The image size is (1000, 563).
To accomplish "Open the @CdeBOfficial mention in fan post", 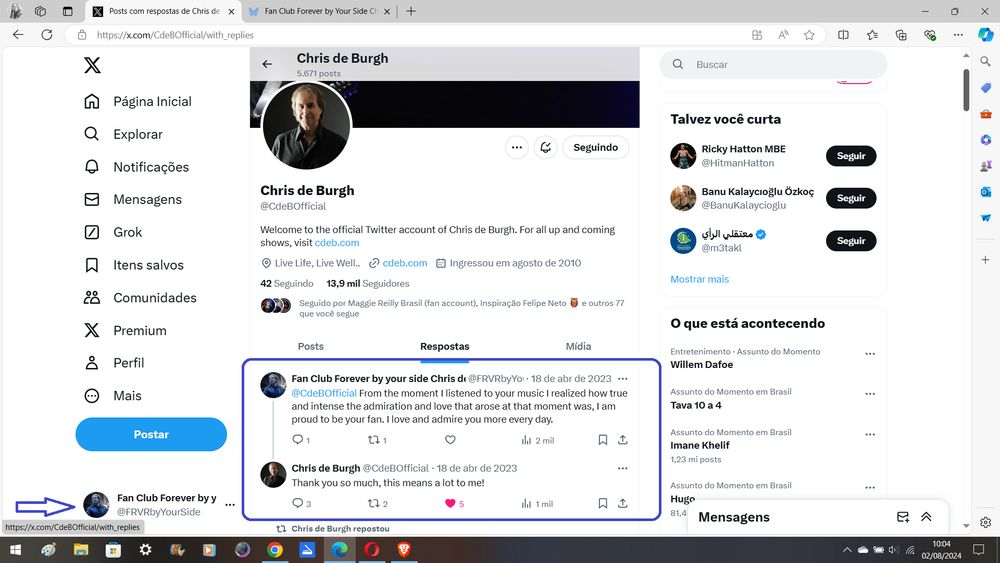I will coord(324,393).
